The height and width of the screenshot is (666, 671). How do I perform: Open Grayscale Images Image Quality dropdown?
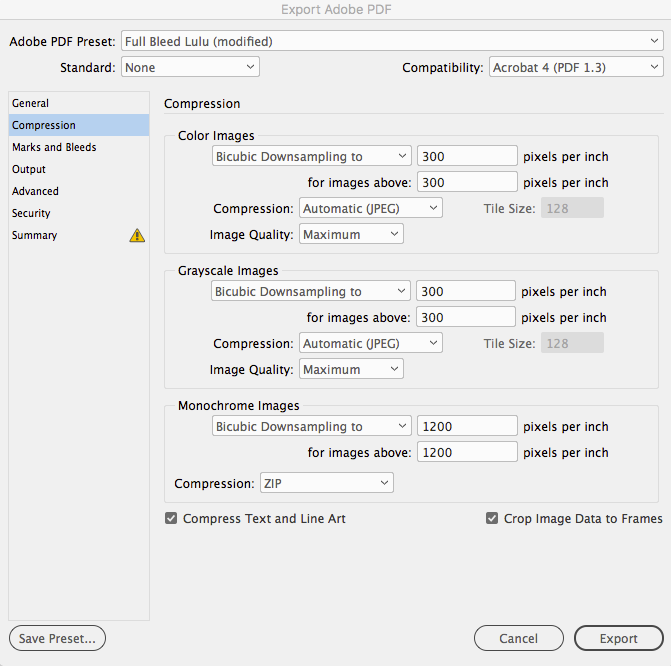click(351, 369)
